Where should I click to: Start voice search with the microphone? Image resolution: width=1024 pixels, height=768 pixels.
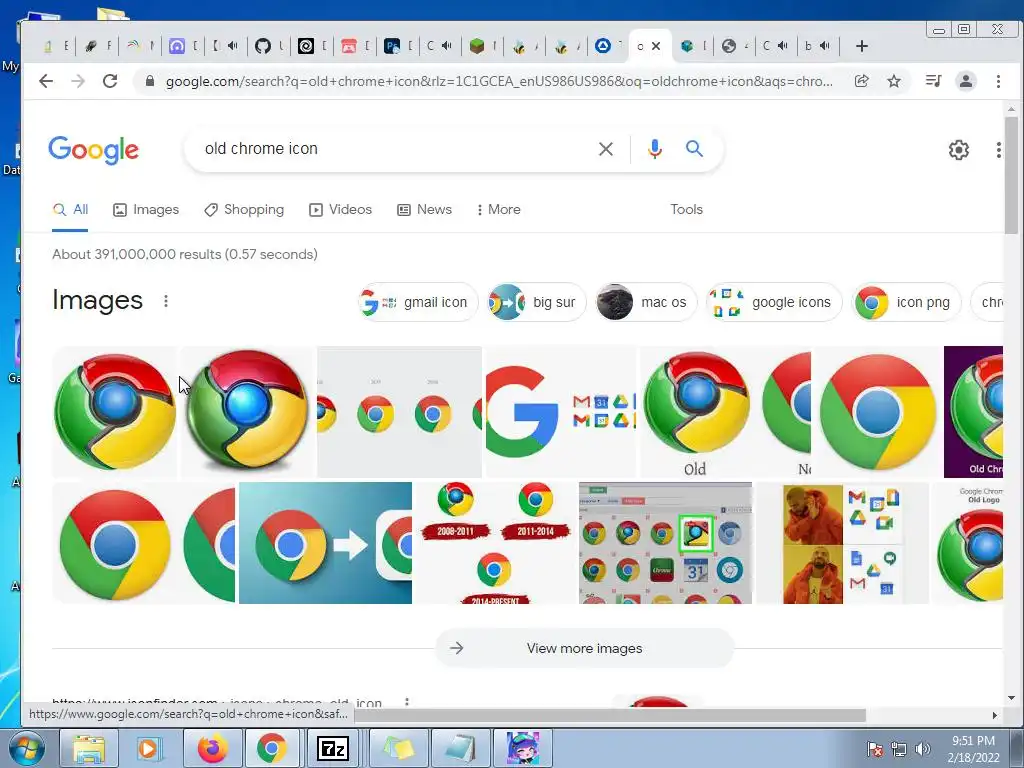click(654, 149)
